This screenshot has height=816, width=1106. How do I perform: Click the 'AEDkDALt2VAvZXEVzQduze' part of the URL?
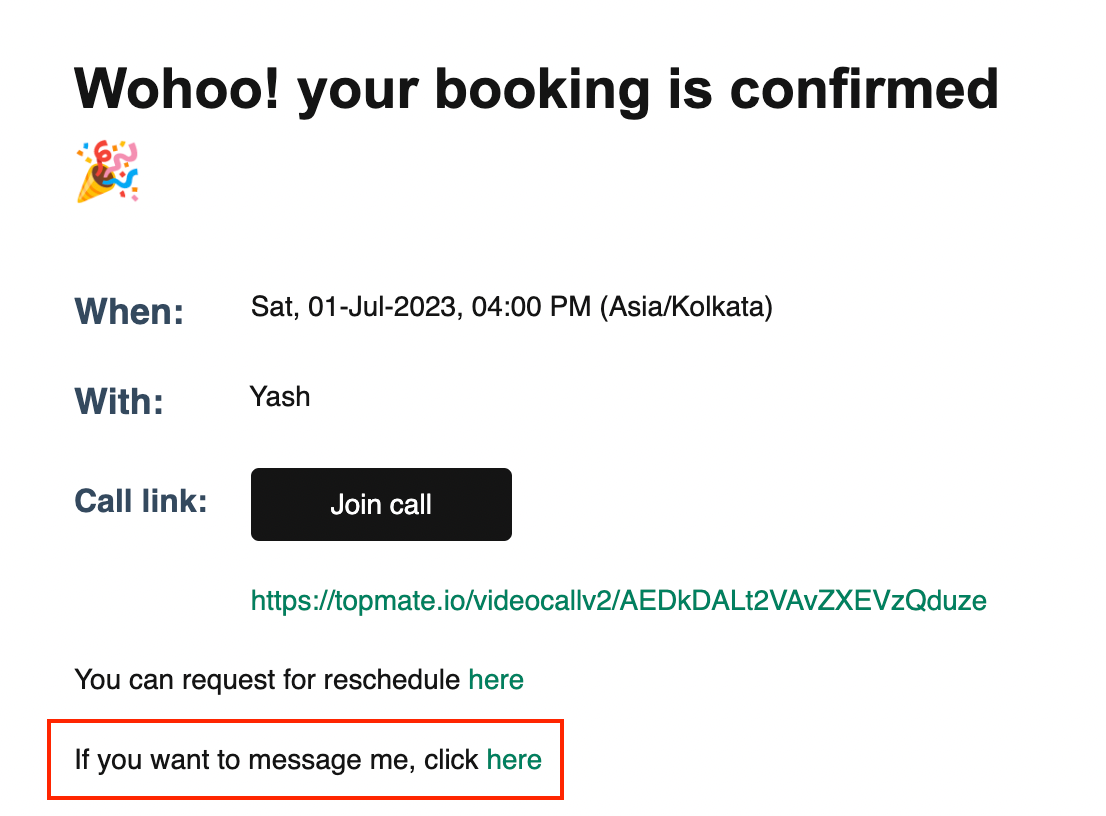pyautogui.click(x=803, y=601)
